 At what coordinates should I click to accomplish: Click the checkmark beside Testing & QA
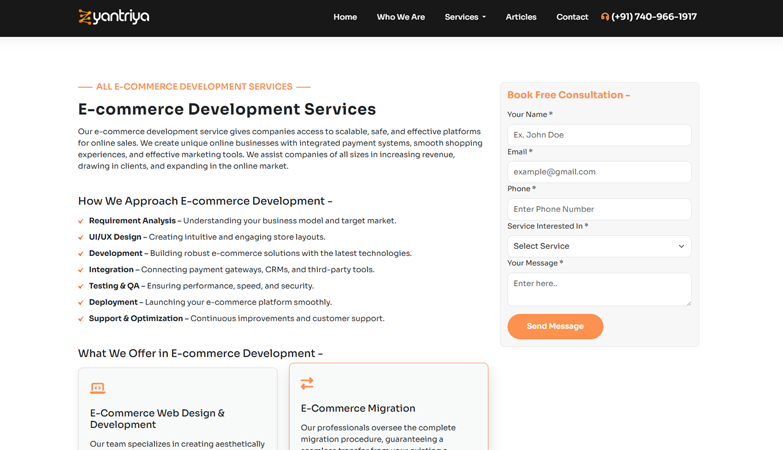click(x=81, y=287)
